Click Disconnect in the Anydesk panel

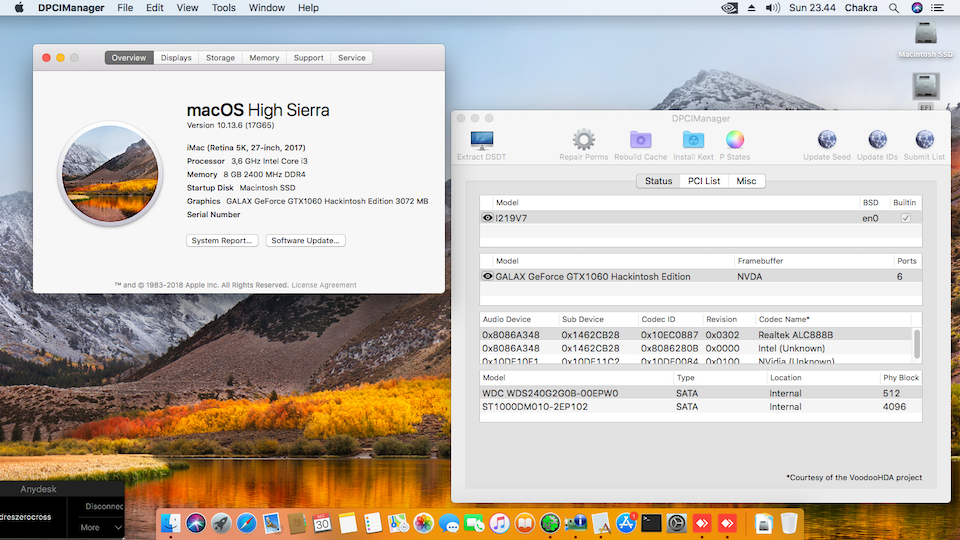coord(104,506)
